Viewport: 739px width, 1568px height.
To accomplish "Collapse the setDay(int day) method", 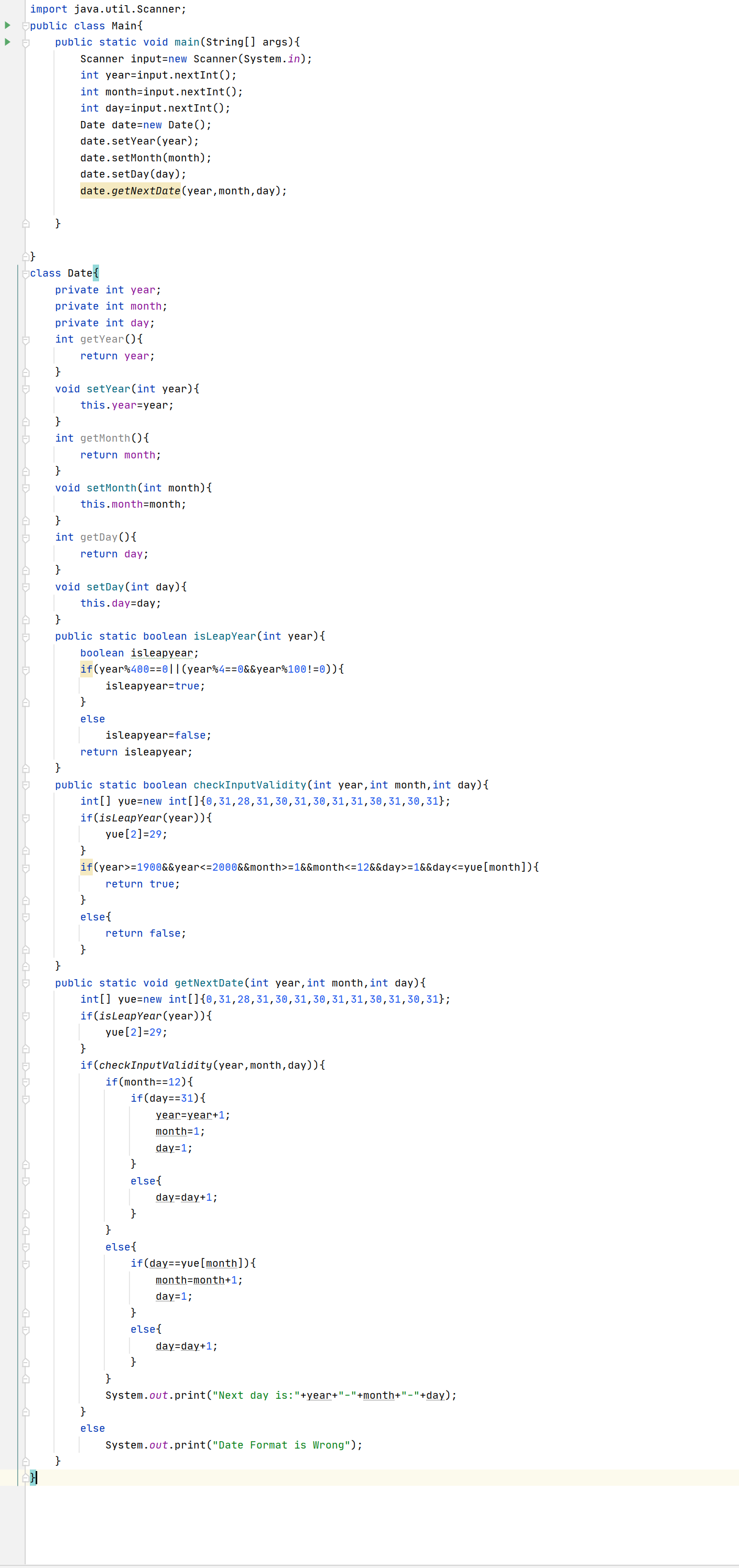I will click(x=26, y=587).
